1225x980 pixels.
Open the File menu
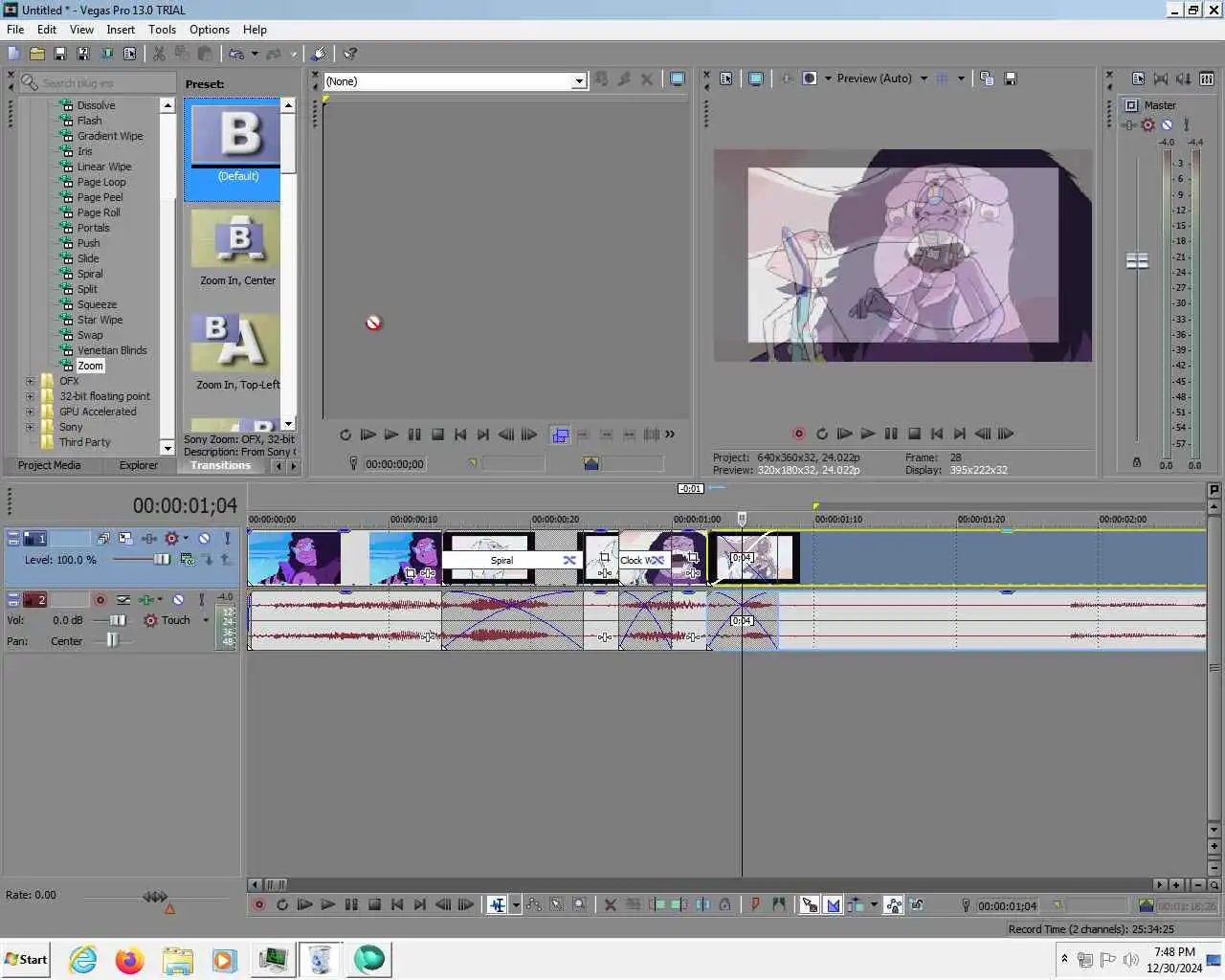(15, 30)
